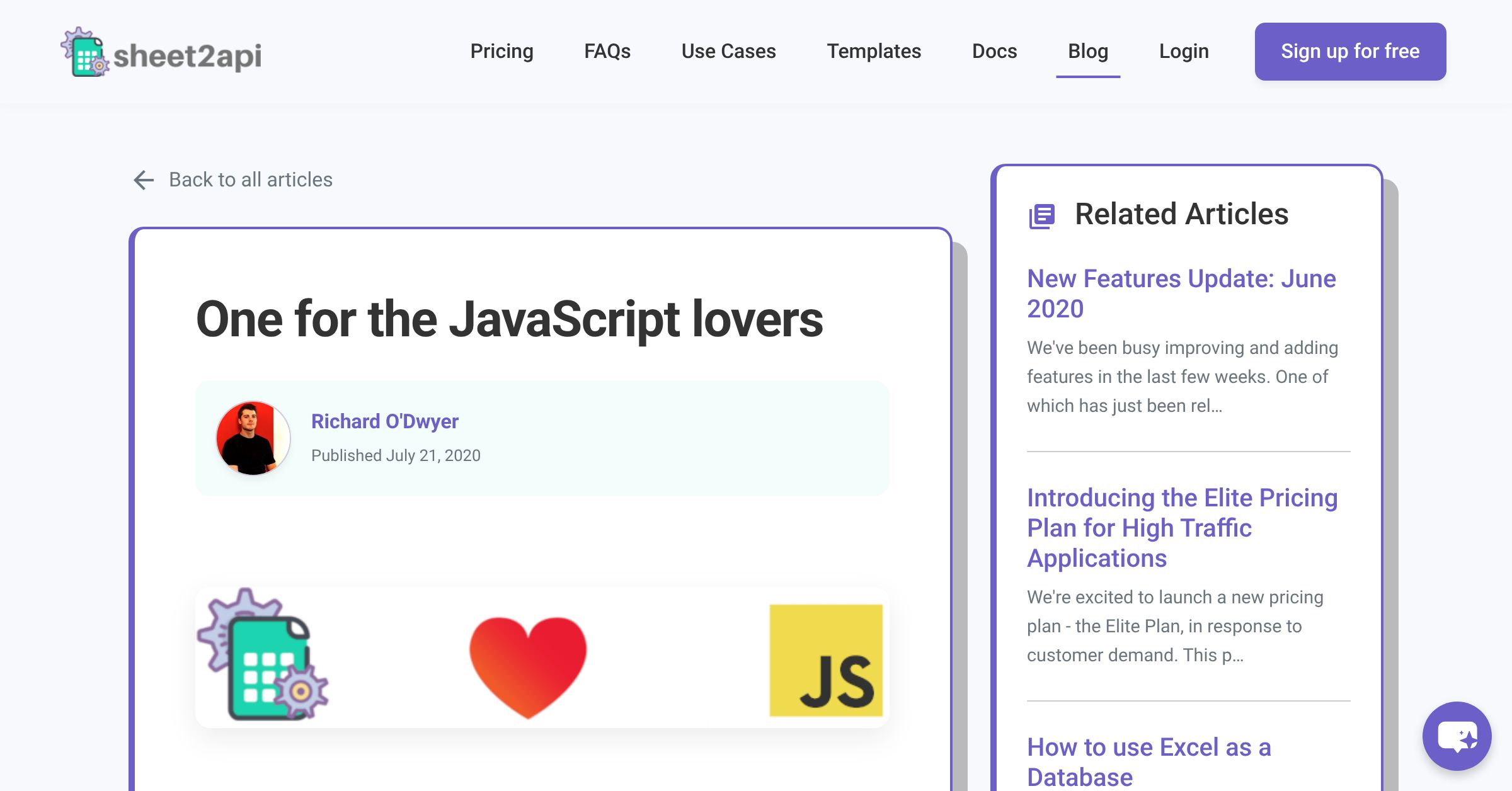The image size is (1512, 791).
Task: Click the Related Articles book icon
Action: click(1041, 215)
